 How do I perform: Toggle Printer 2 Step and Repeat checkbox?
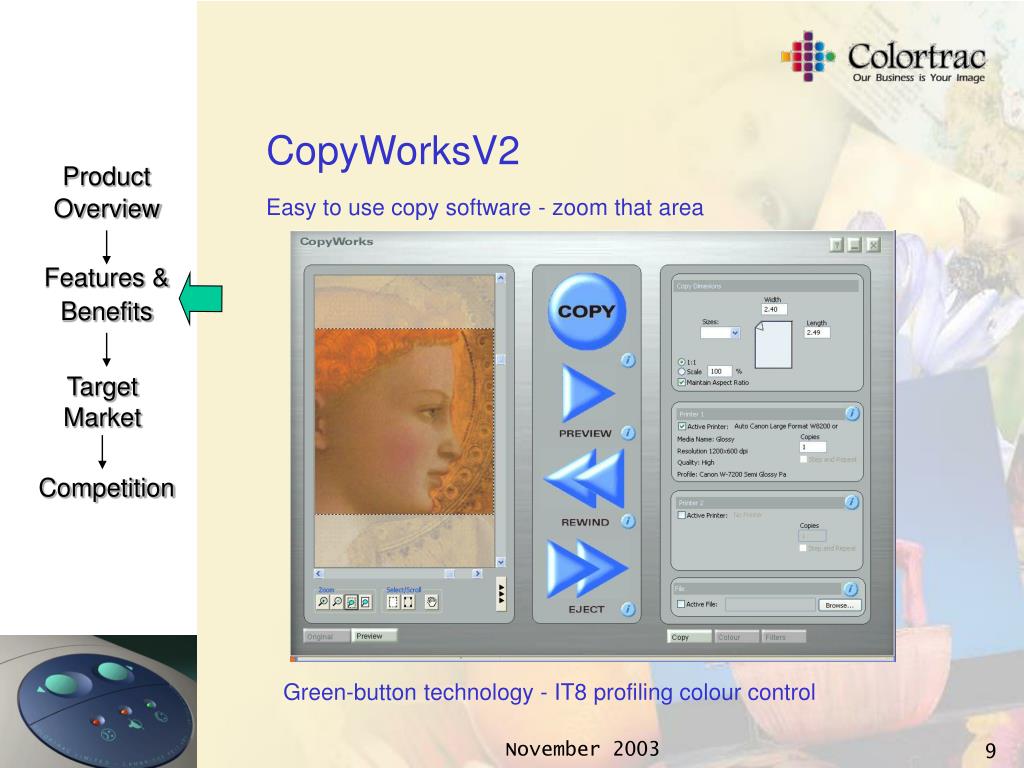coord(803,548)
